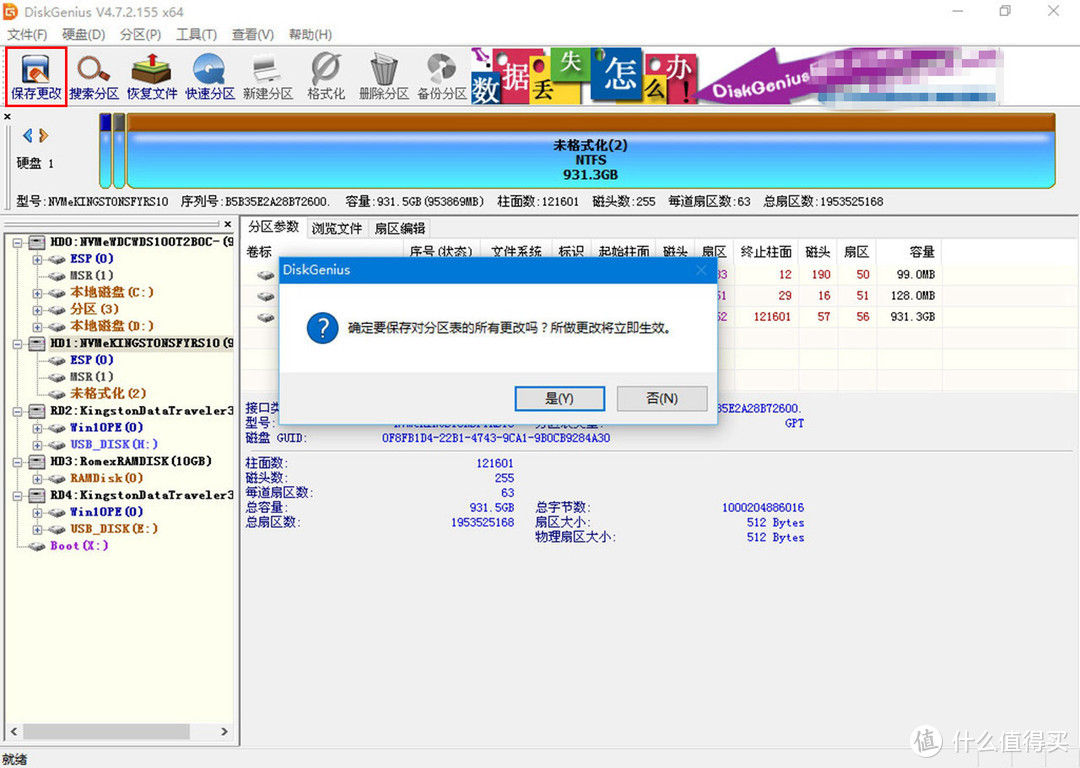Confirm saving with the 是(Y) button

[559, 398]
